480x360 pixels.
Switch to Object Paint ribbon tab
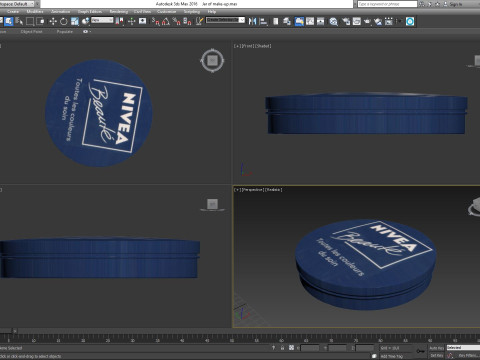pyautogui.click(x=31, y=32)
